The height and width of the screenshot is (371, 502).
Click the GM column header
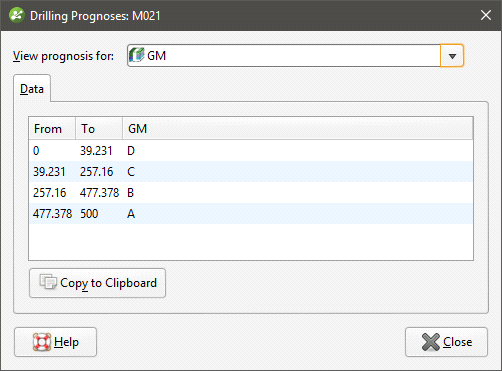298,128
